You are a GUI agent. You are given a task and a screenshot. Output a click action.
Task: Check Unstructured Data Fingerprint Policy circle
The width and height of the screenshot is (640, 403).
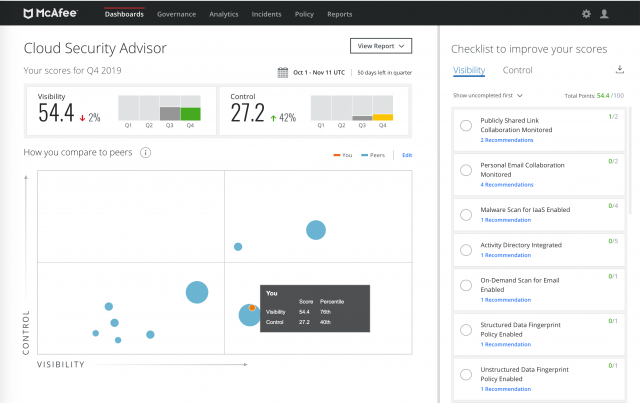(466, 374)
